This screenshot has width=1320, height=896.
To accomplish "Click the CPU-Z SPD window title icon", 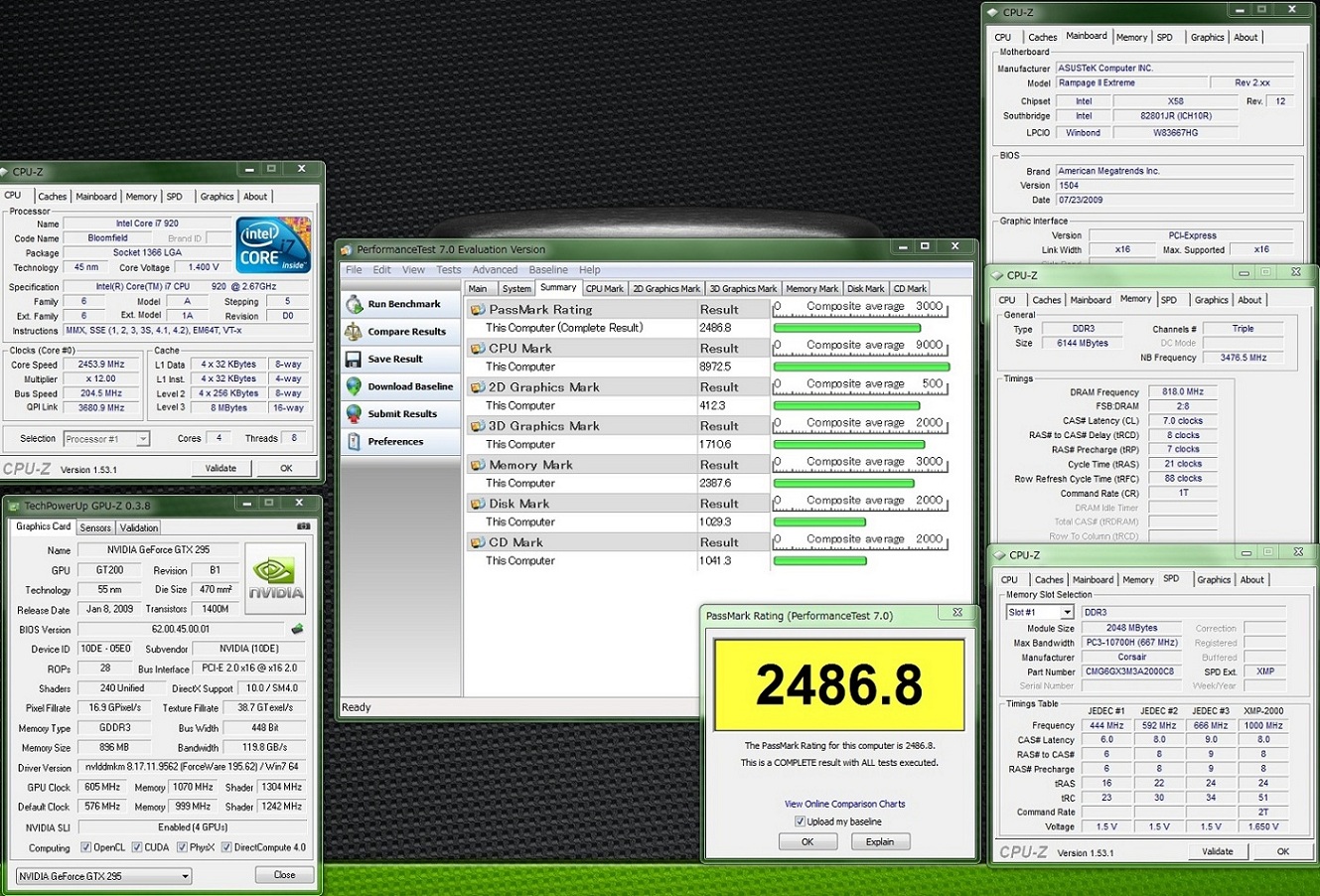I will [x=999, y=555].
